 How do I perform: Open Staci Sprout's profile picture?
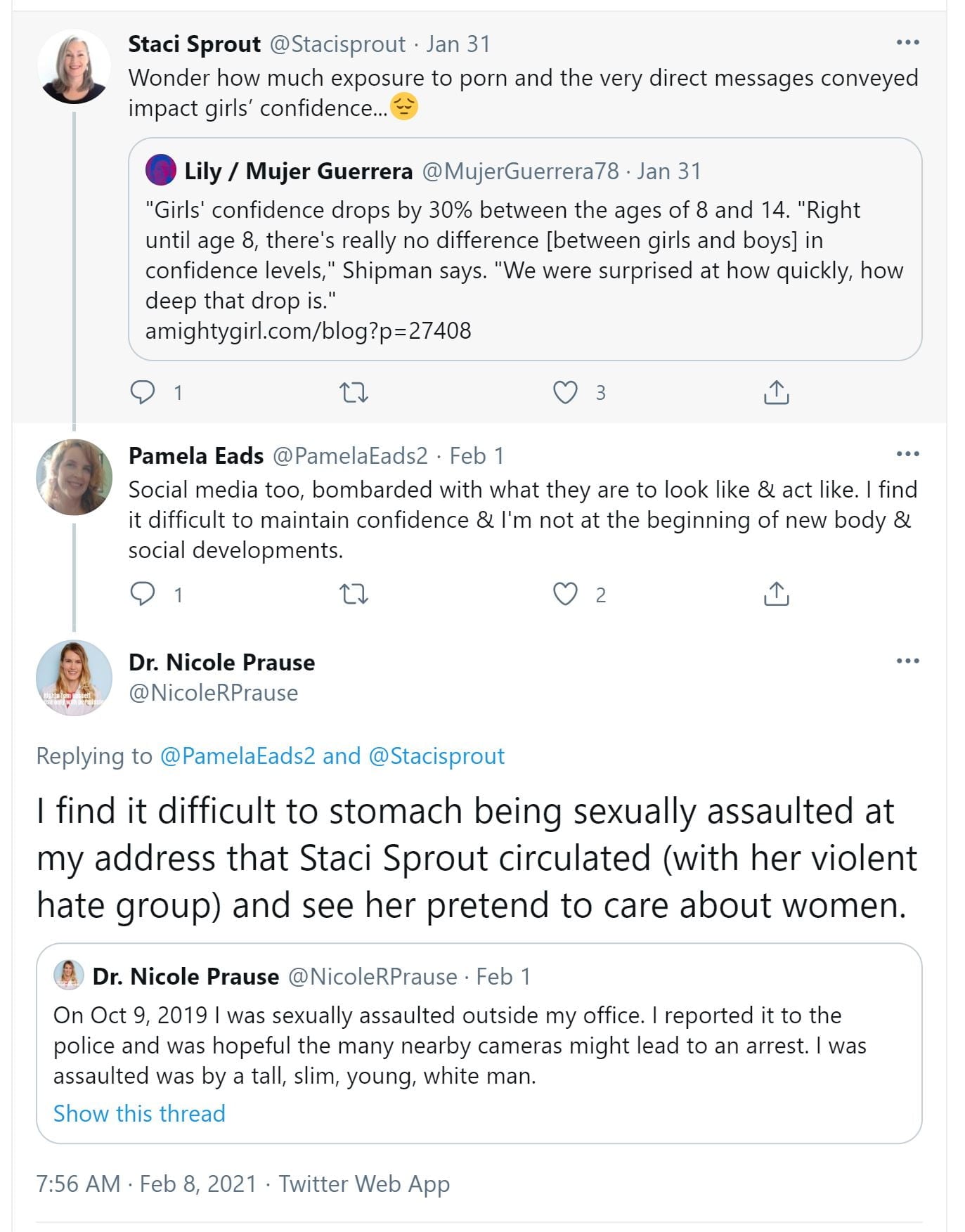coord(74,67)
